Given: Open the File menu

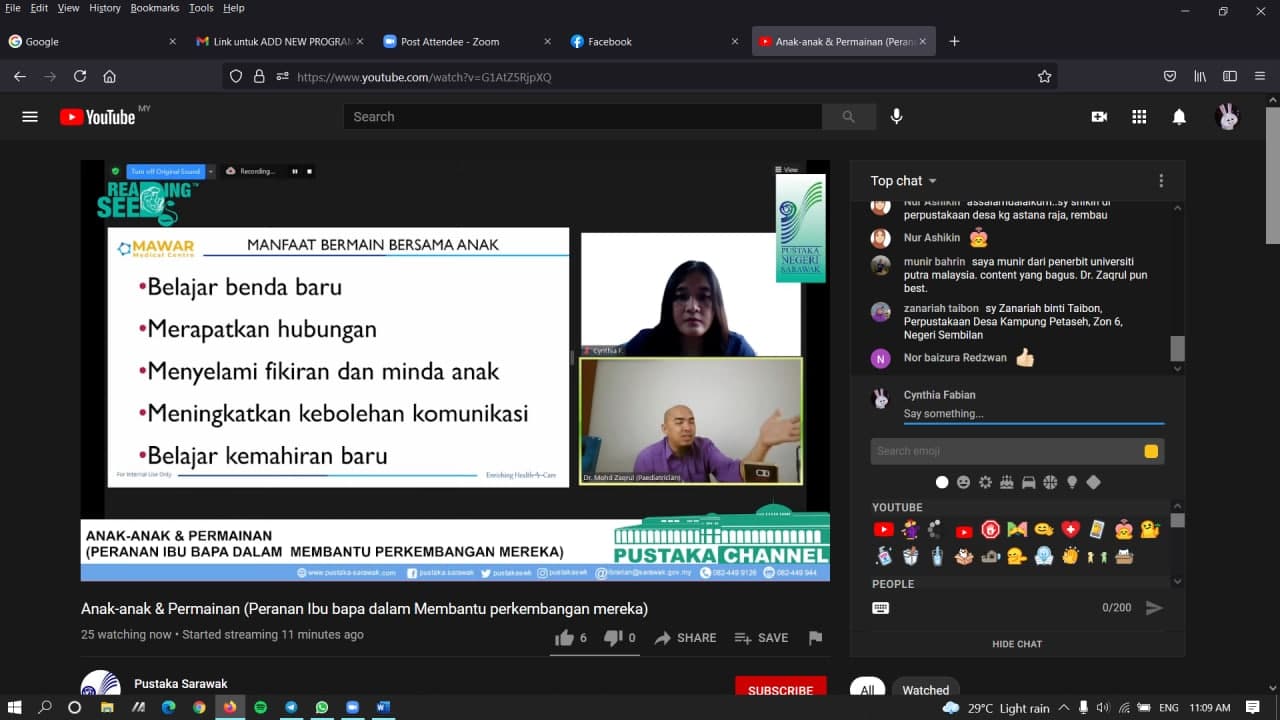Looking at the screenshot, I should pos(13,8).
